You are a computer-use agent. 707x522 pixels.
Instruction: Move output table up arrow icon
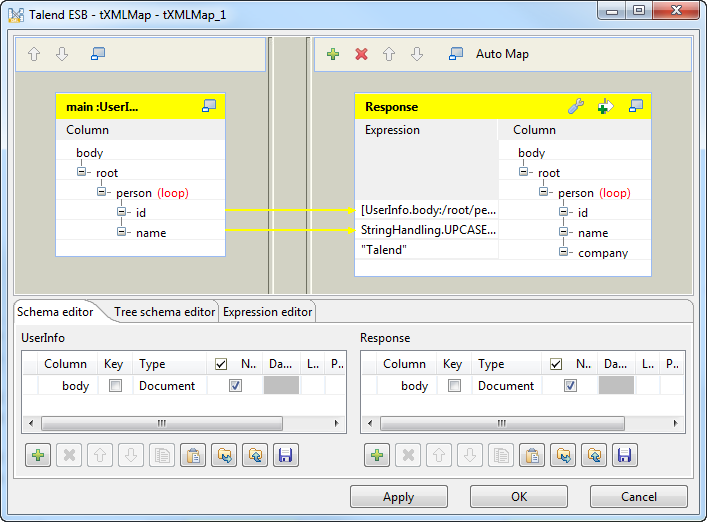[389, 54]
